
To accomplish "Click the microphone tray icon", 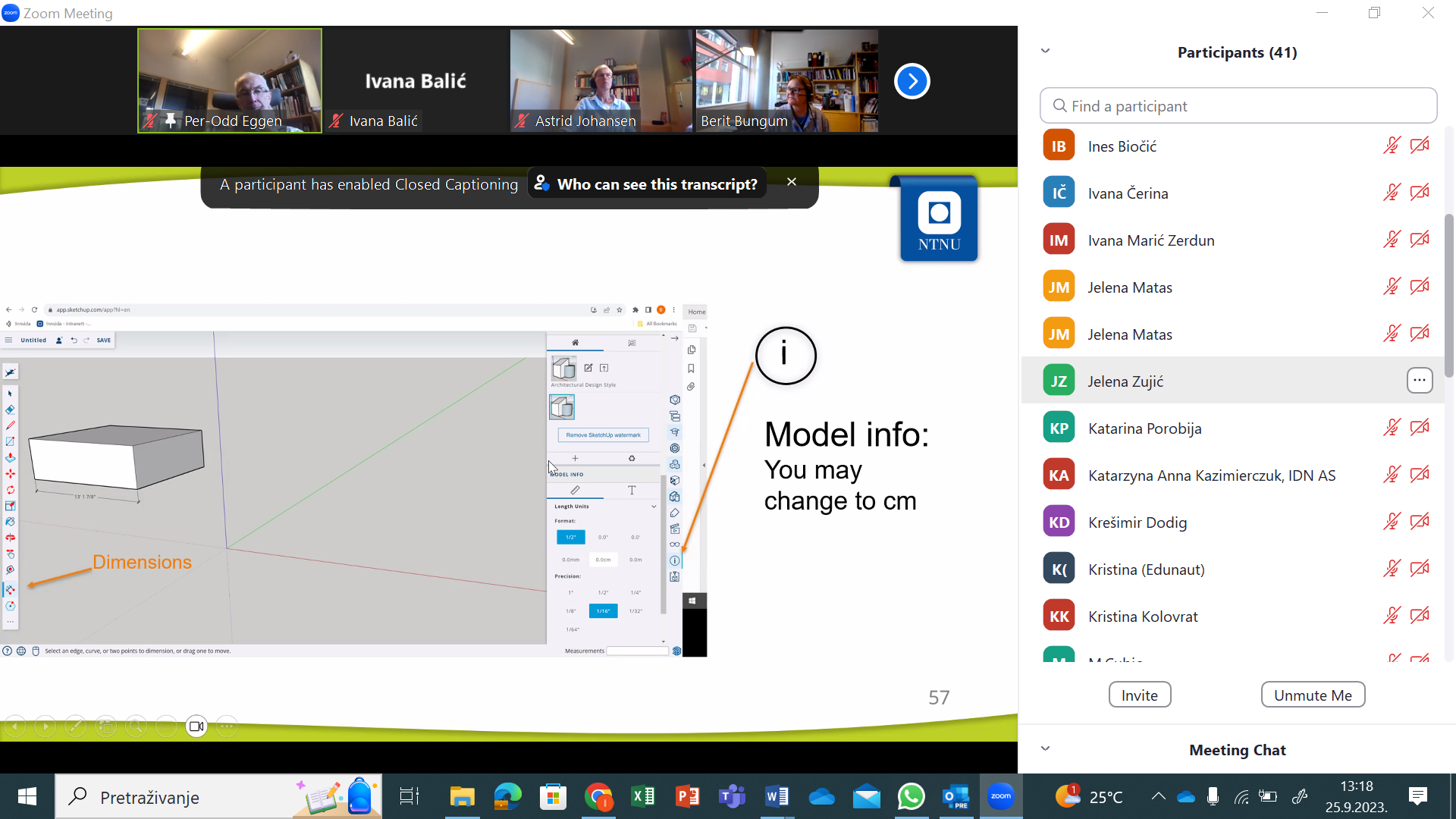I will pos(1213,796).
